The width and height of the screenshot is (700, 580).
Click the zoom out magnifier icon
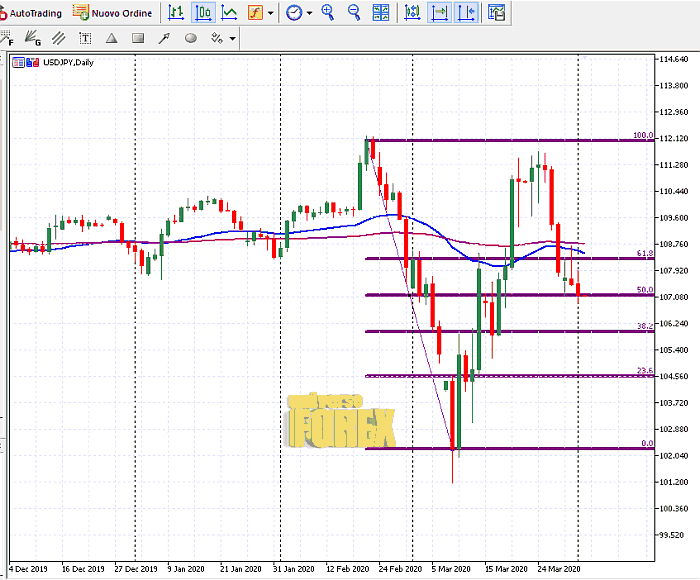tap(354, 13)
